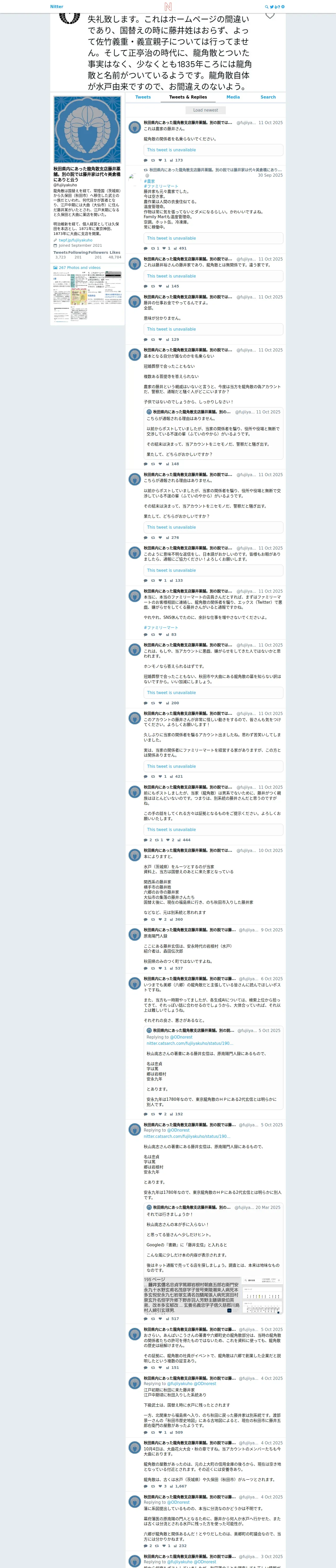Open the Search tab

point(268,97)
